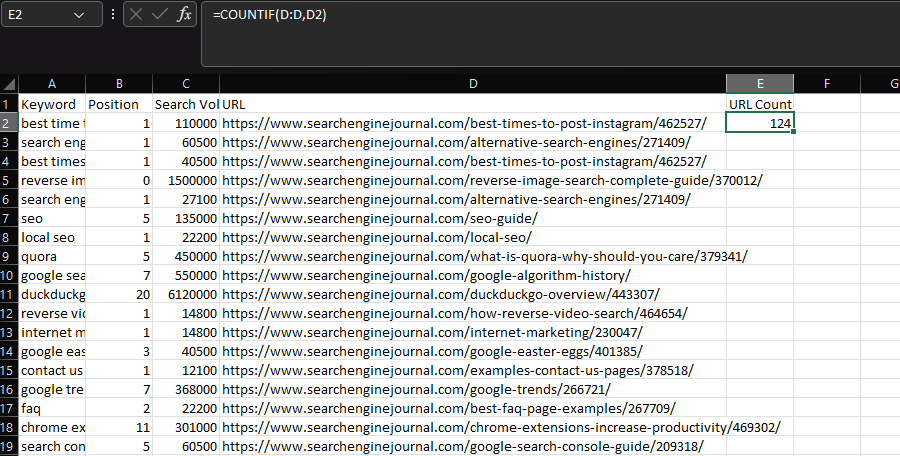
Task: Click the Cancel X icon in formula bar
Action: [136, 14]
